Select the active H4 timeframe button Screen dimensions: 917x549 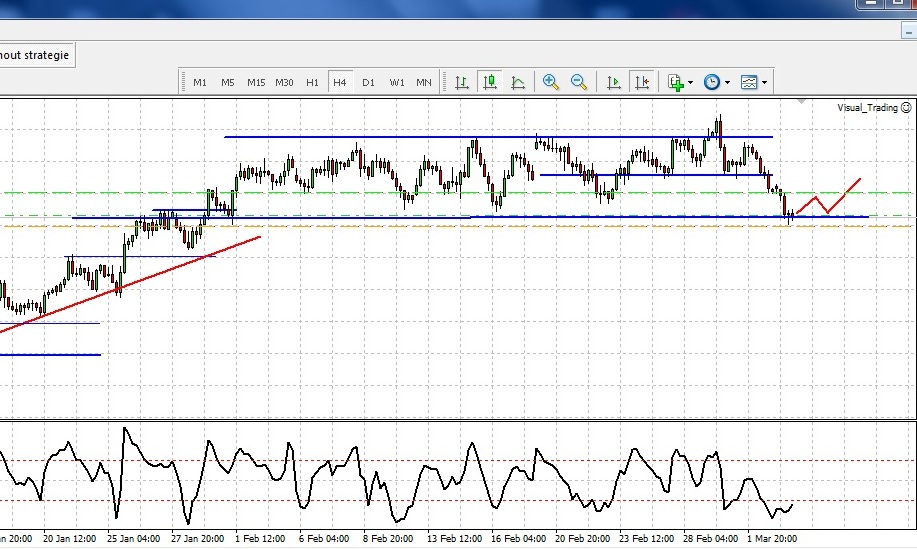340,82
